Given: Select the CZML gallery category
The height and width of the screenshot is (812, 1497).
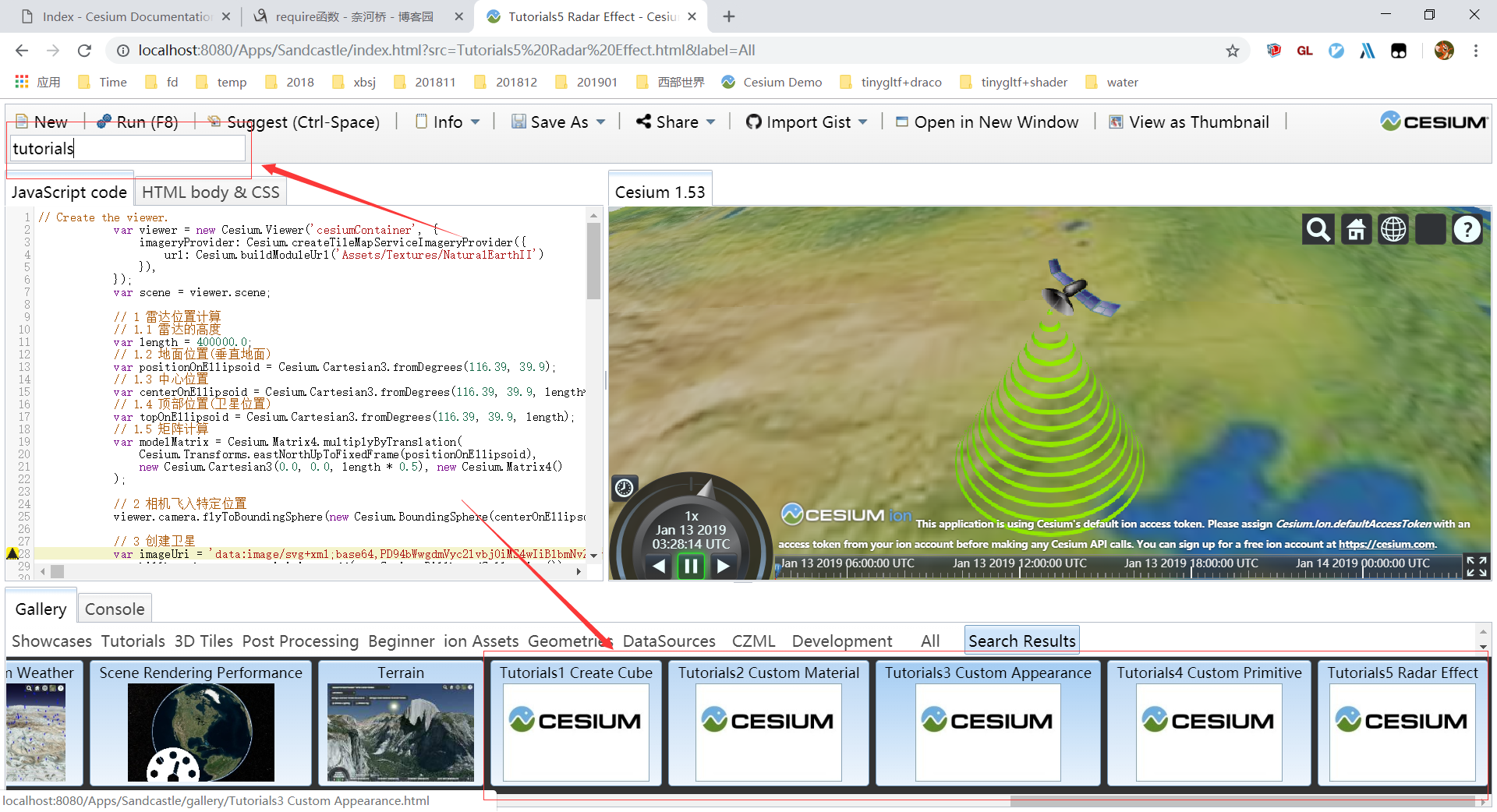Looking at the screenshot, I should [753, 641].
